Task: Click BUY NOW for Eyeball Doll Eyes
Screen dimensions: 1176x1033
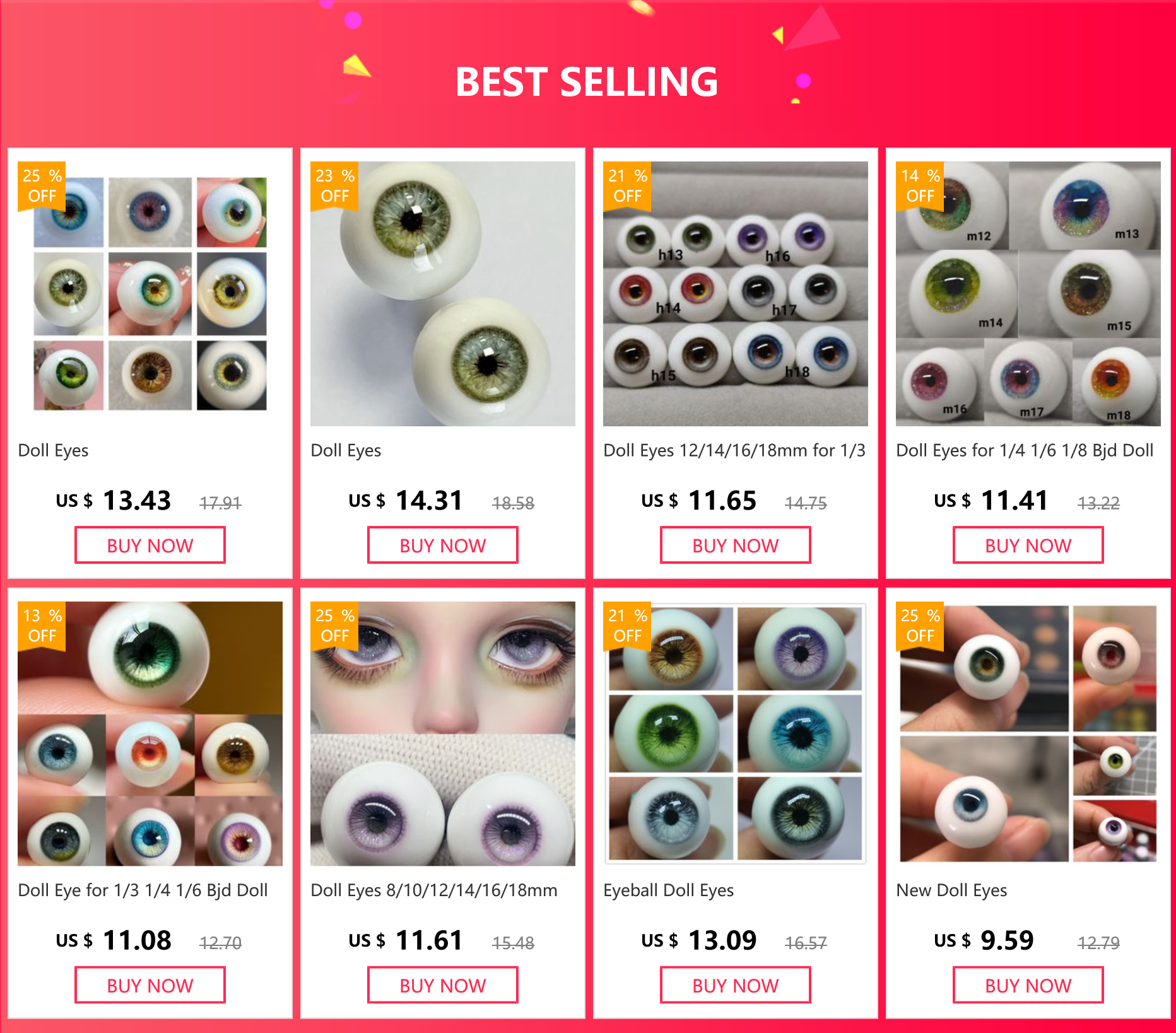Action: click(x=736, y=985)
